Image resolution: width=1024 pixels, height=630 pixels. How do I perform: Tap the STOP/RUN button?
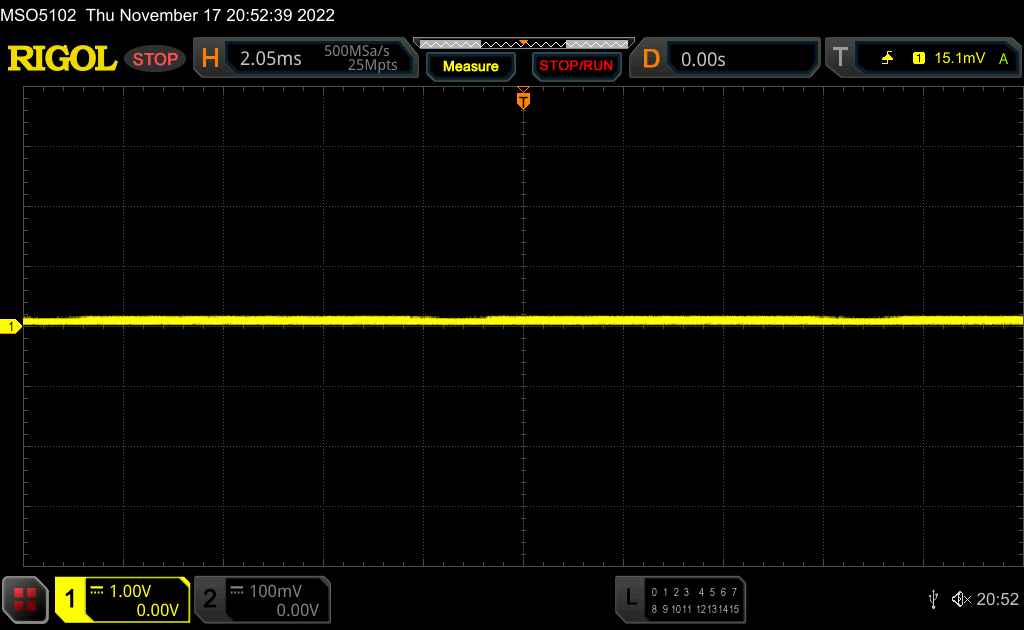(576, 66)
